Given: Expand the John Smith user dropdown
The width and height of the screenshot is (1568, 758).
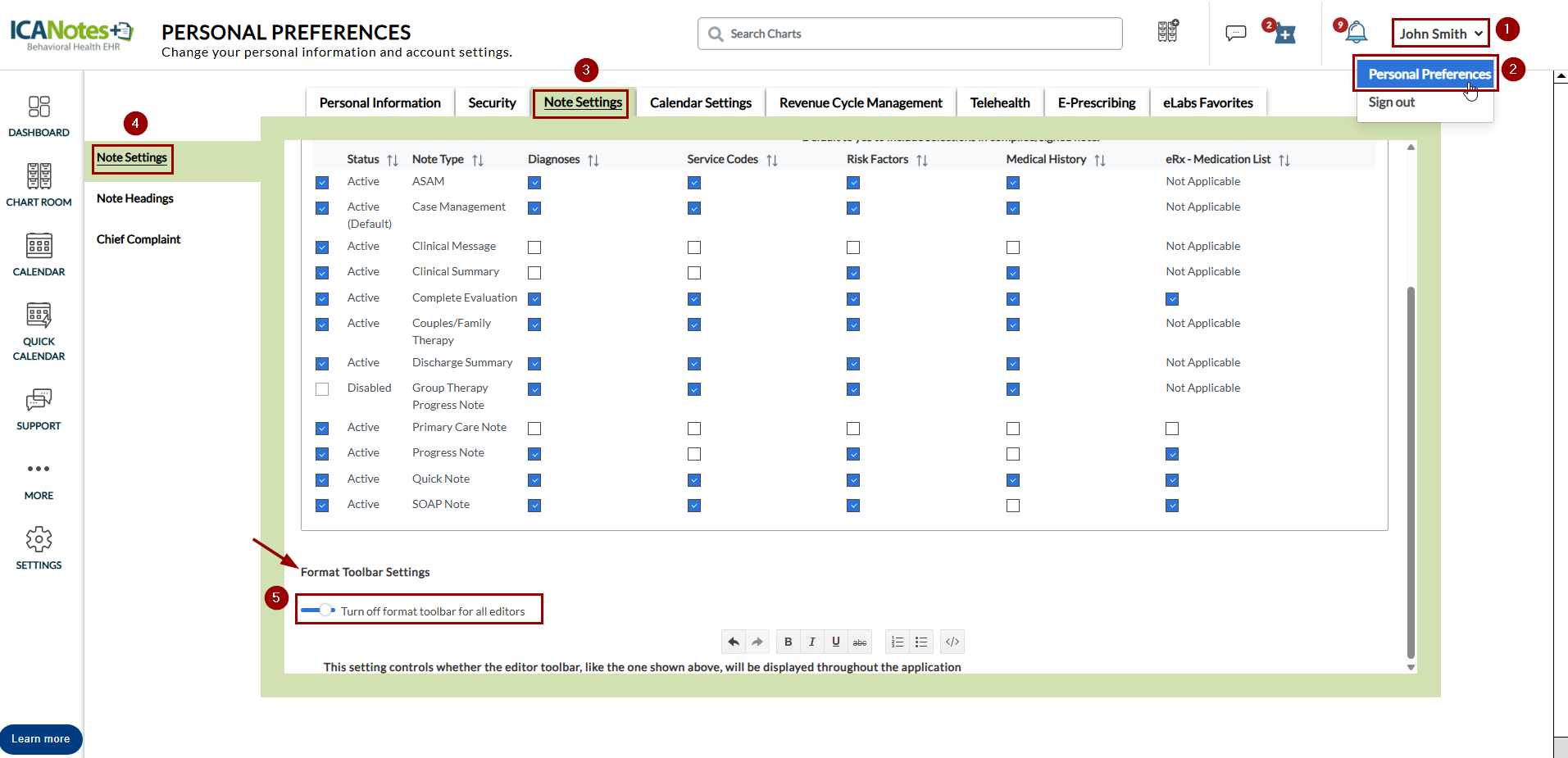Looking at the screenshot, I should tap(1440, 34).
